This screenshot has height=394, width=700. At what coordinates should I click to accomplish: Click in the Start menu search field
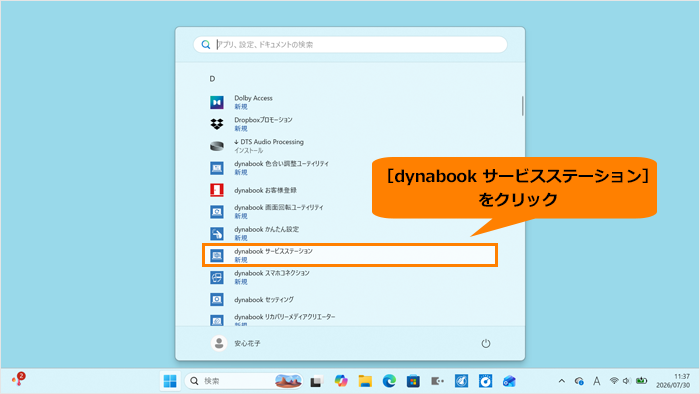(x=350, y=45)
